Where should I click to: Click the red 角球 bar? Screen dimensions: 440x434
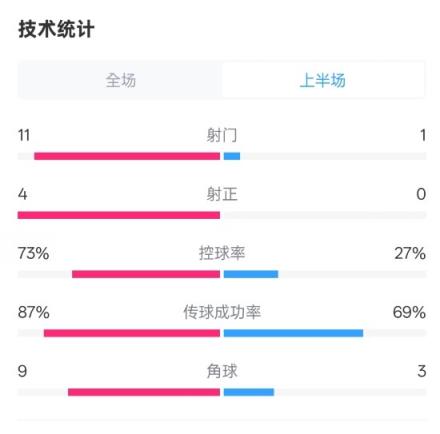point(144,392)
